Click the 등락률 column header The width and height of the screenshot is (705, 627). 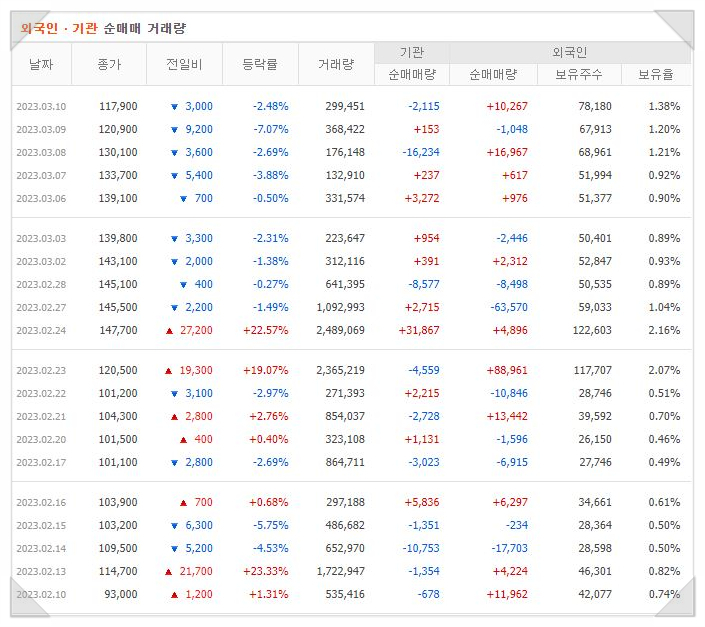tap(260, 64)
